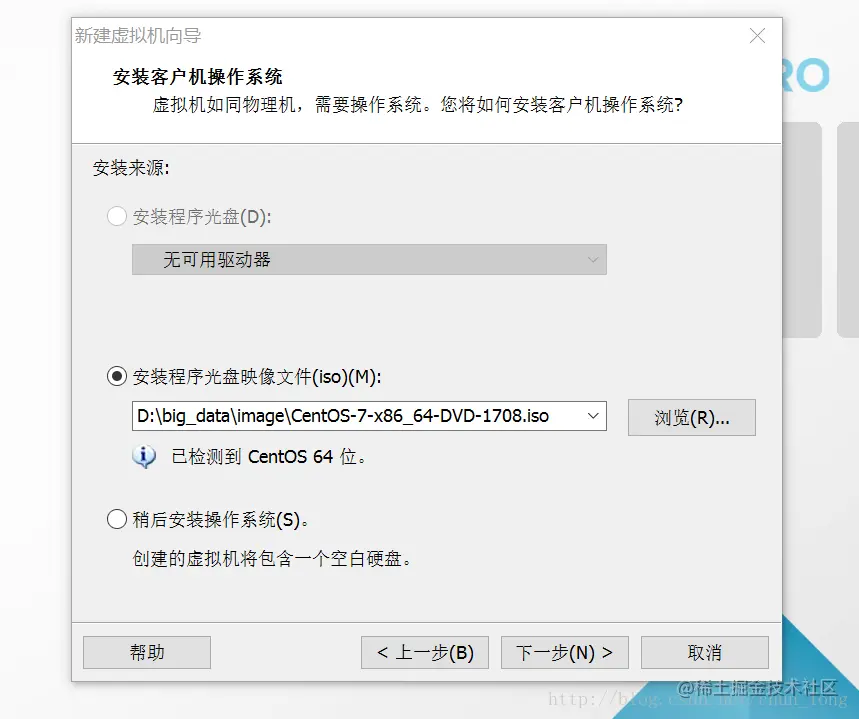The width and height of the screenshot is (859, 719).
Task: Select the installer disc (D) radio button
Action: (x=117, y=216)
